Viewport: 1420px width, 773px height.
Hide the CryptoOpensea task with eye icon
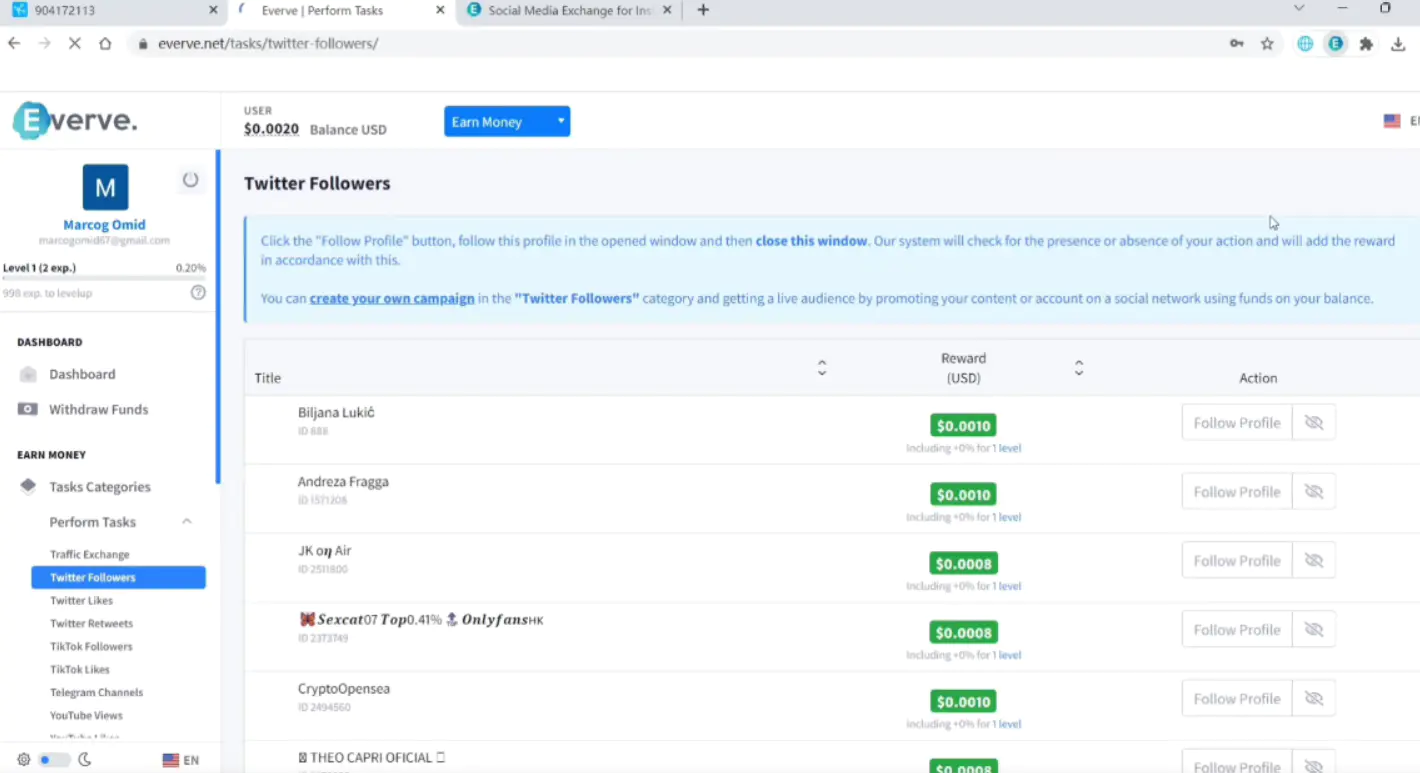tap(1314, 699)
